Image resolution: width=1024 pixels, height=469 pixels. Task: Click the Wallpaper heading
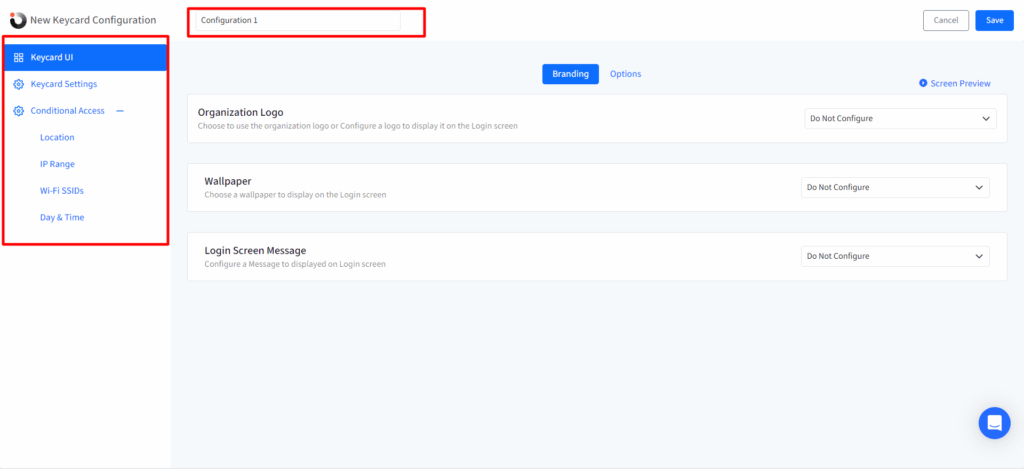pos(228,181)
